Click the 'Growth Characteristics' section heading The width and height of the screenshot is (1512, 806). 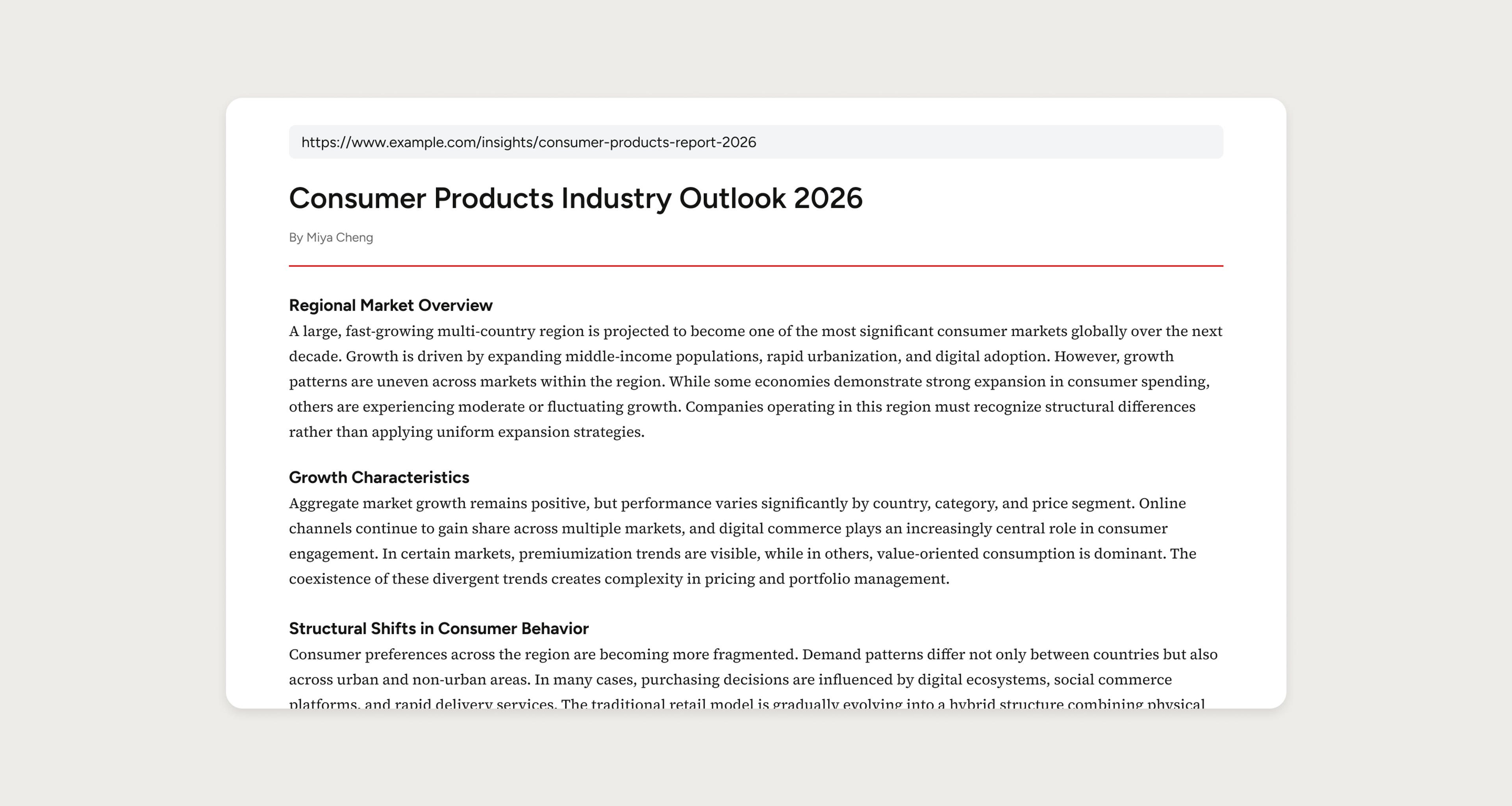point(378,477)
